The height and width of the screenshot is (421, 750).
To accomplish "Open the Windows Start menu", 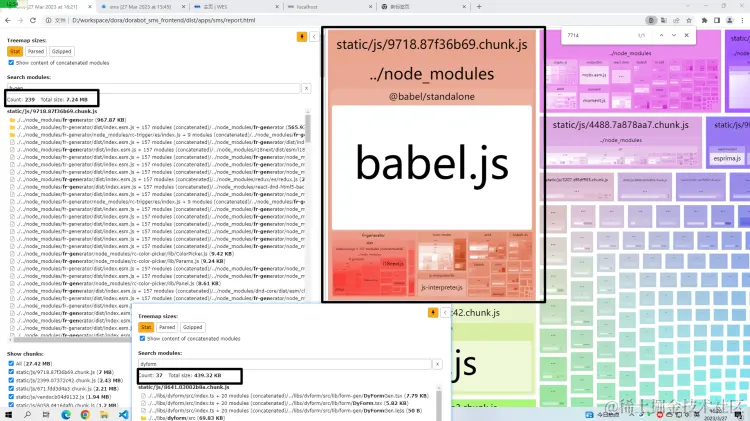I will pos(8,415).
